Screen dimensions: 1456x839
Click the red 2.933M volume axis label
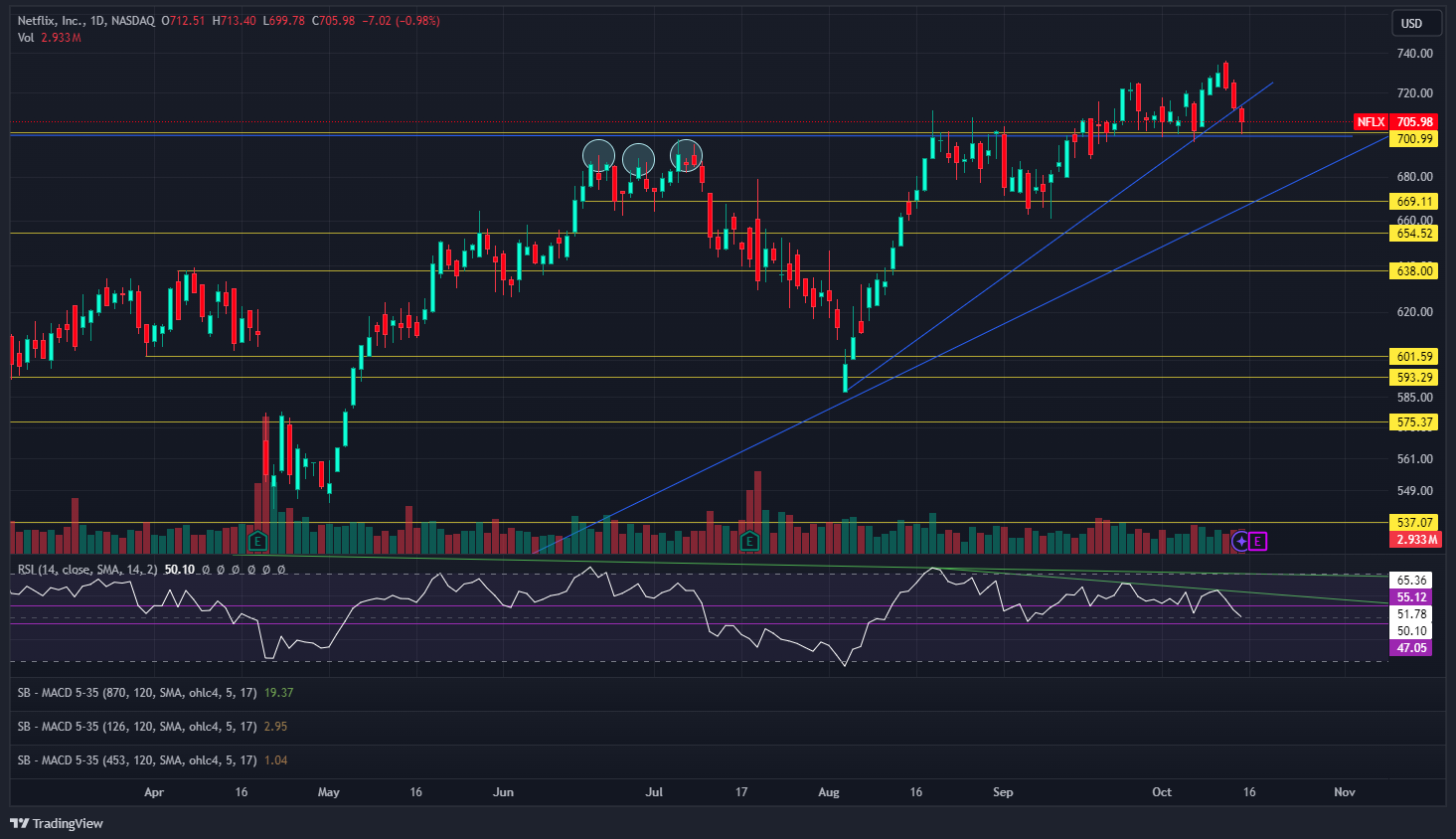click(1414, 540)
